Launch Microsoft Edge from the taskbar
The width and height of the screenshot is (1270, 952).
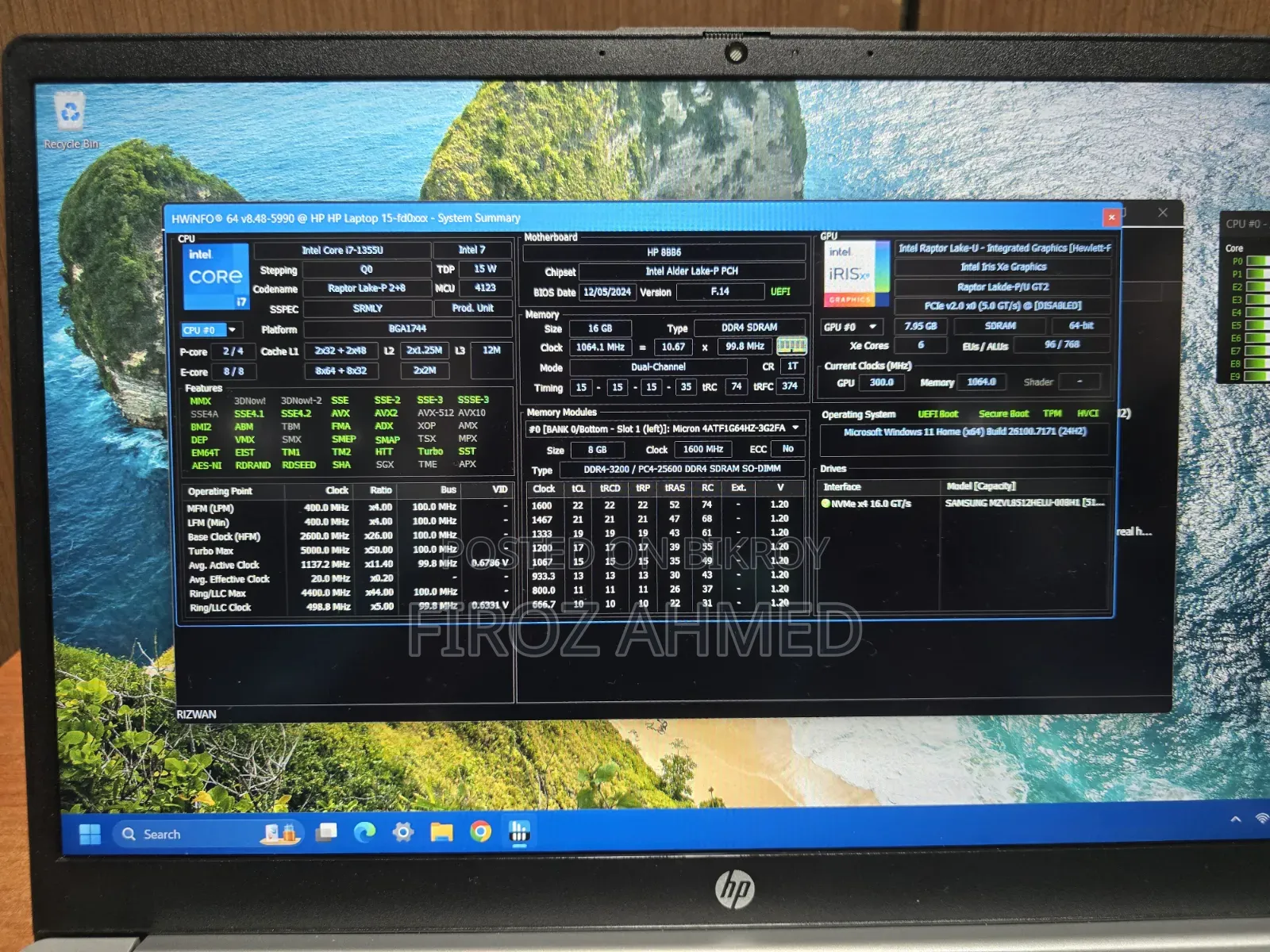(364, 832)
